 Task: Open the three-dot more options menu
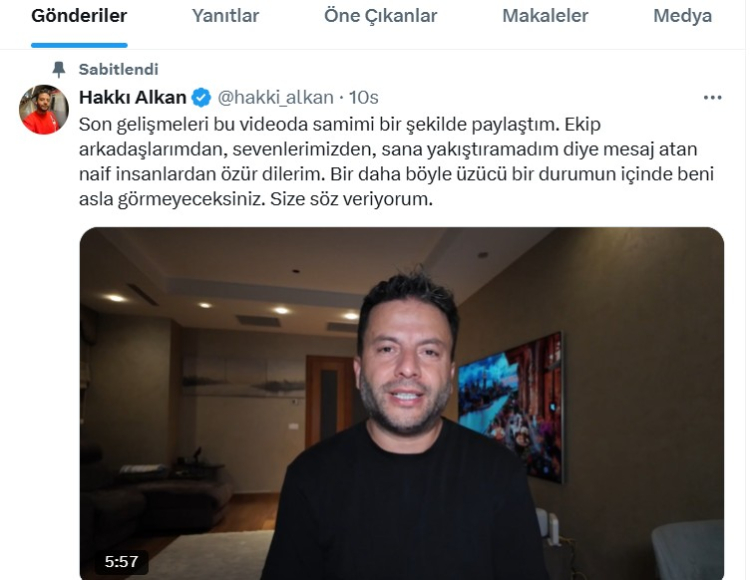pos(712,98)
